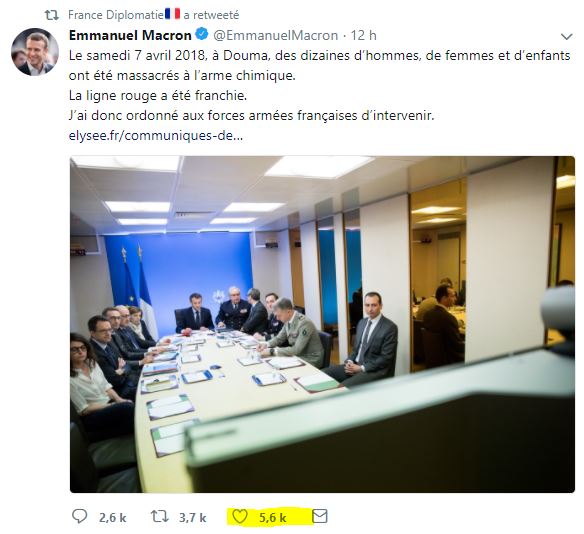Click the 3,7 k retweets count
Screen dimensions: 584x534
coord(193,518)
